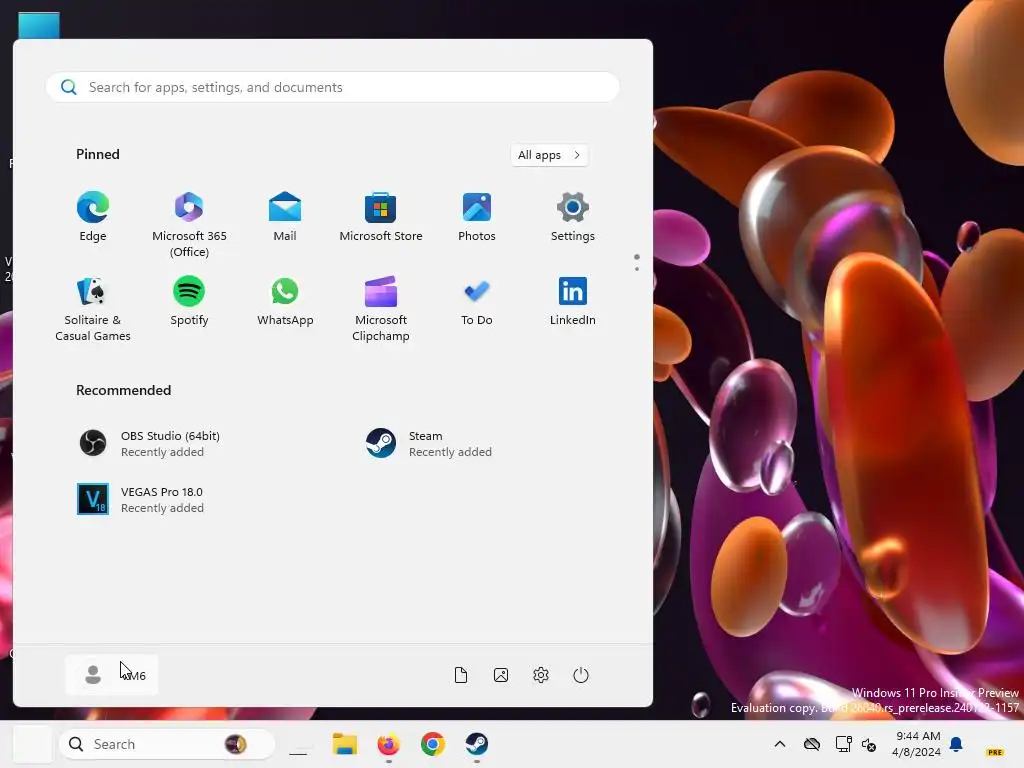Open LinkedIn
Screen dimensions: 1024x768
pos(572,302)
